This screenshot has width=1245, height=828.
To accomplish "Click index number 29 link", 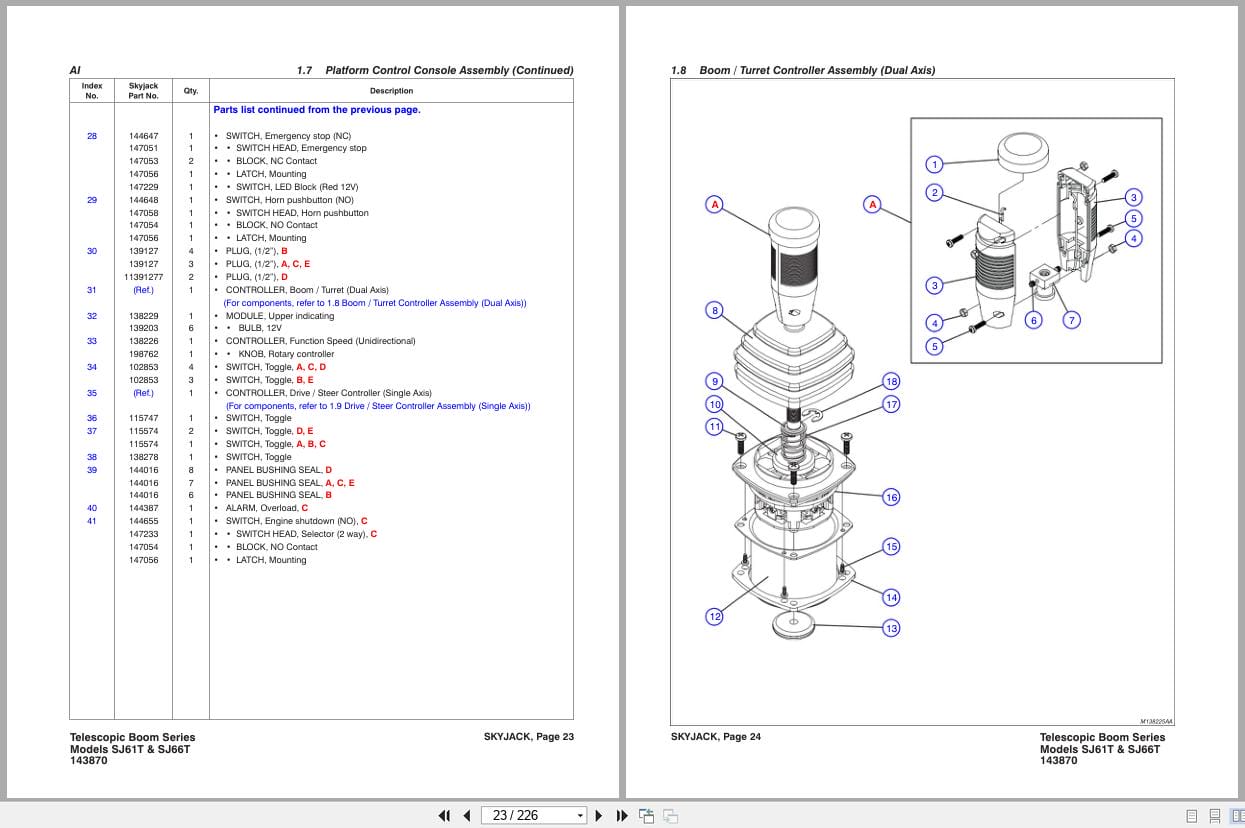I will [x=92, y=200].
